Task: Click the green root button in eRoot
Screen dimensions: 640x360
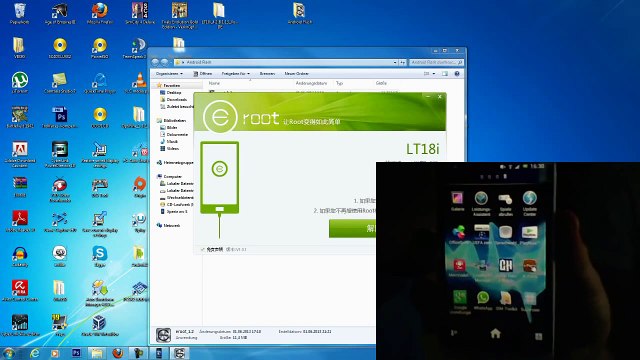Action: 353,228
